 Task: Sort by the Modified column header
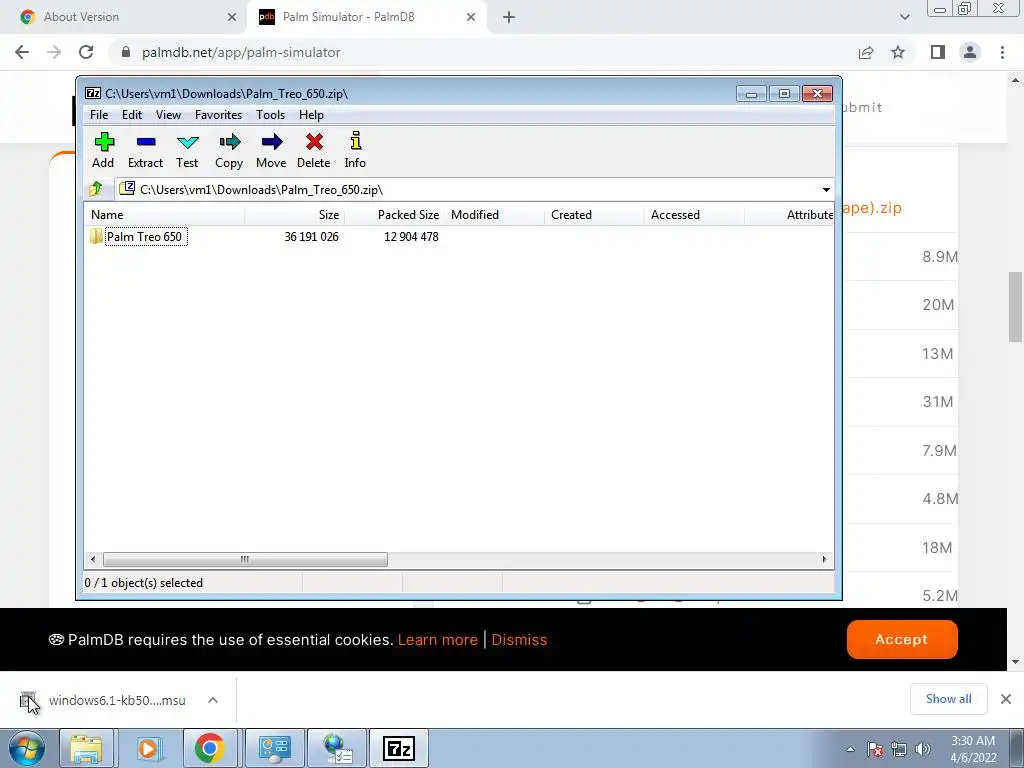[494, 215]
